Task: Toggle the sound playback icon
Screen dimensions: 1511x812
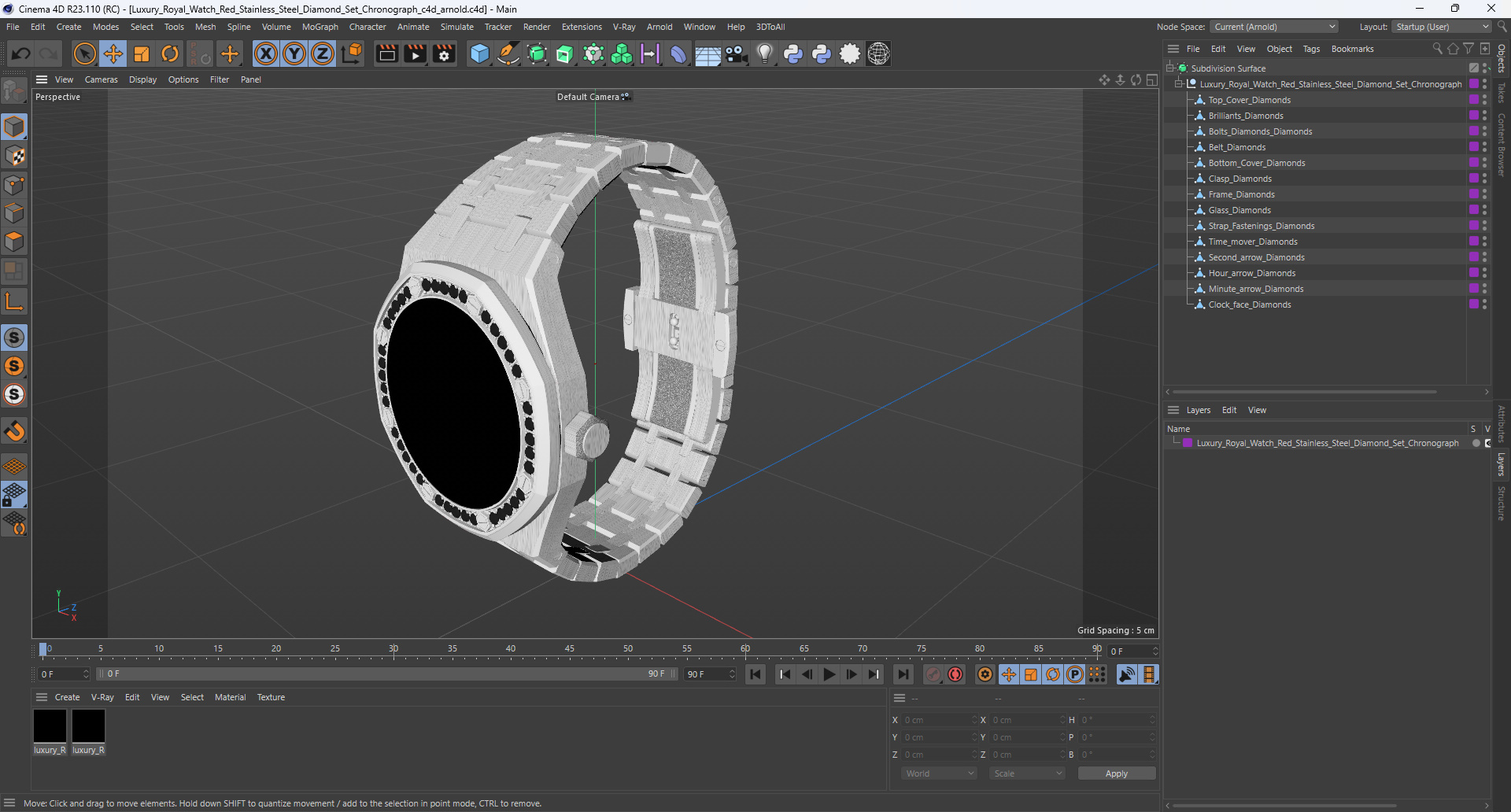Action: click(x=1127, y=674)
